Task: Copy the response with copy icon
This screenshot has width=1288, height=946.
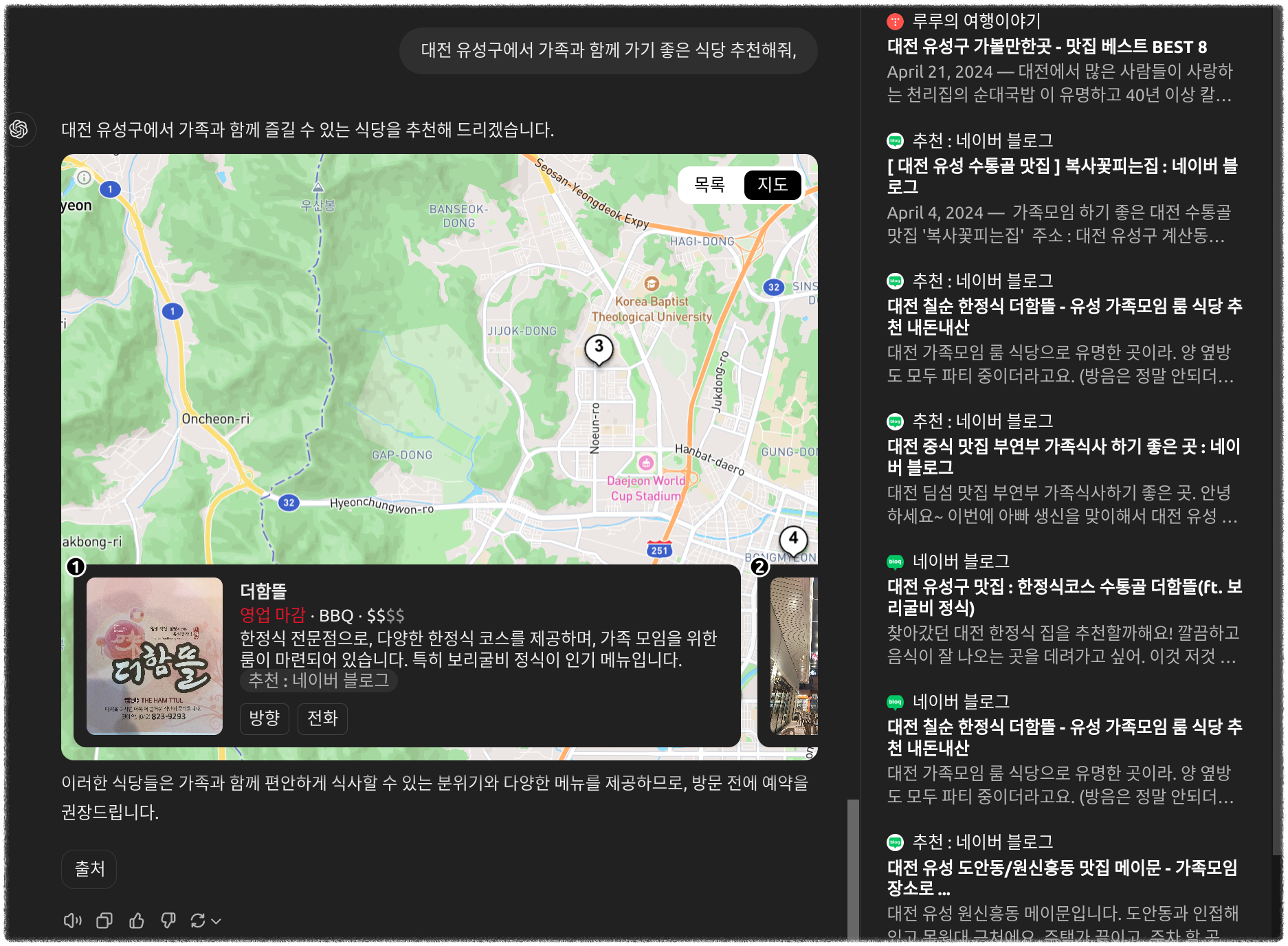Action: (104, 921)
